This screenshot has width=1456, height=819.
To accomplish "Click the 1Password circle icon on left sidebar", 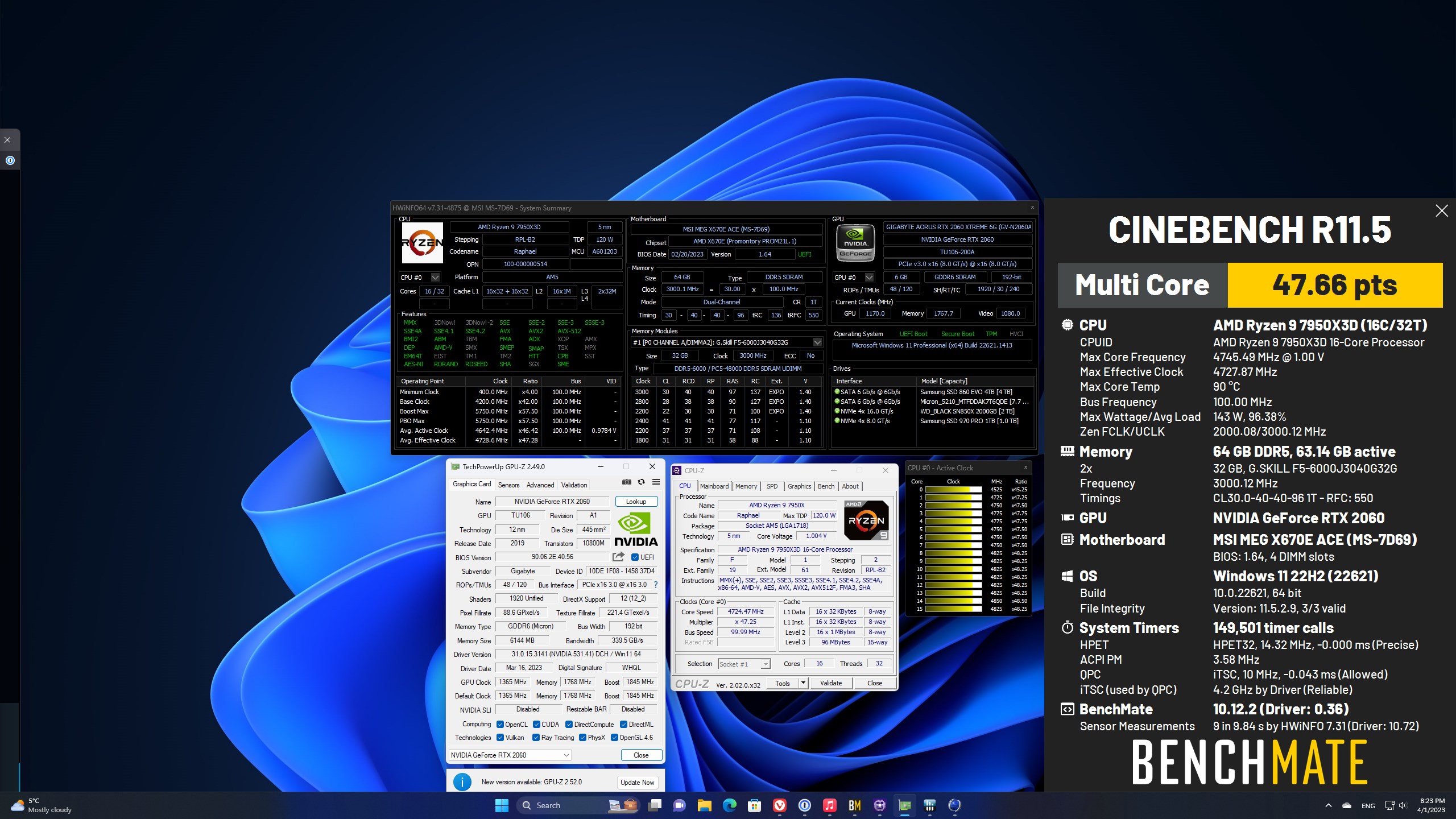I will click(x=10, y=160).
